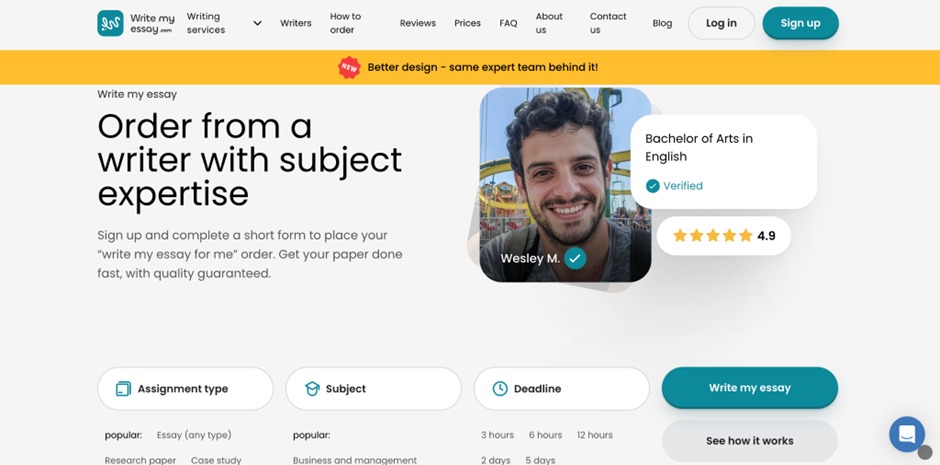Click the Assignment type papers icon
This screenshot has width=940, height=465.
pos(123,389)
